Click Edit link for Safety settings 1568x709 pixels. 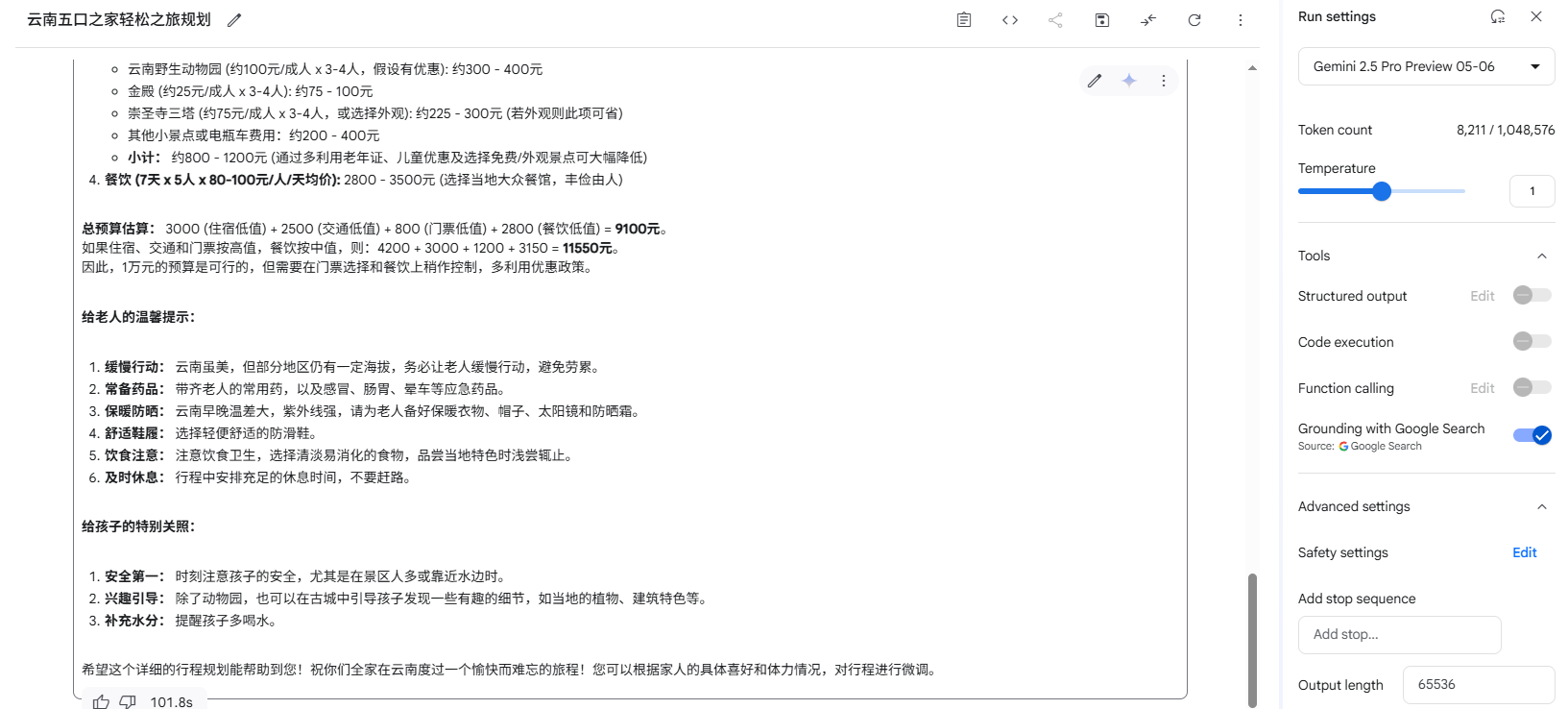tap(1525, 552)
